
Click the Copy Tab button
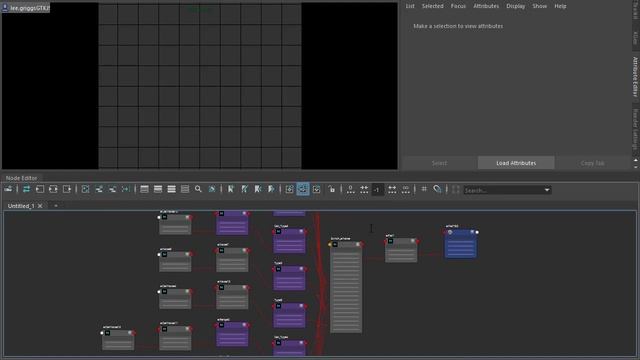pos(592,163)
